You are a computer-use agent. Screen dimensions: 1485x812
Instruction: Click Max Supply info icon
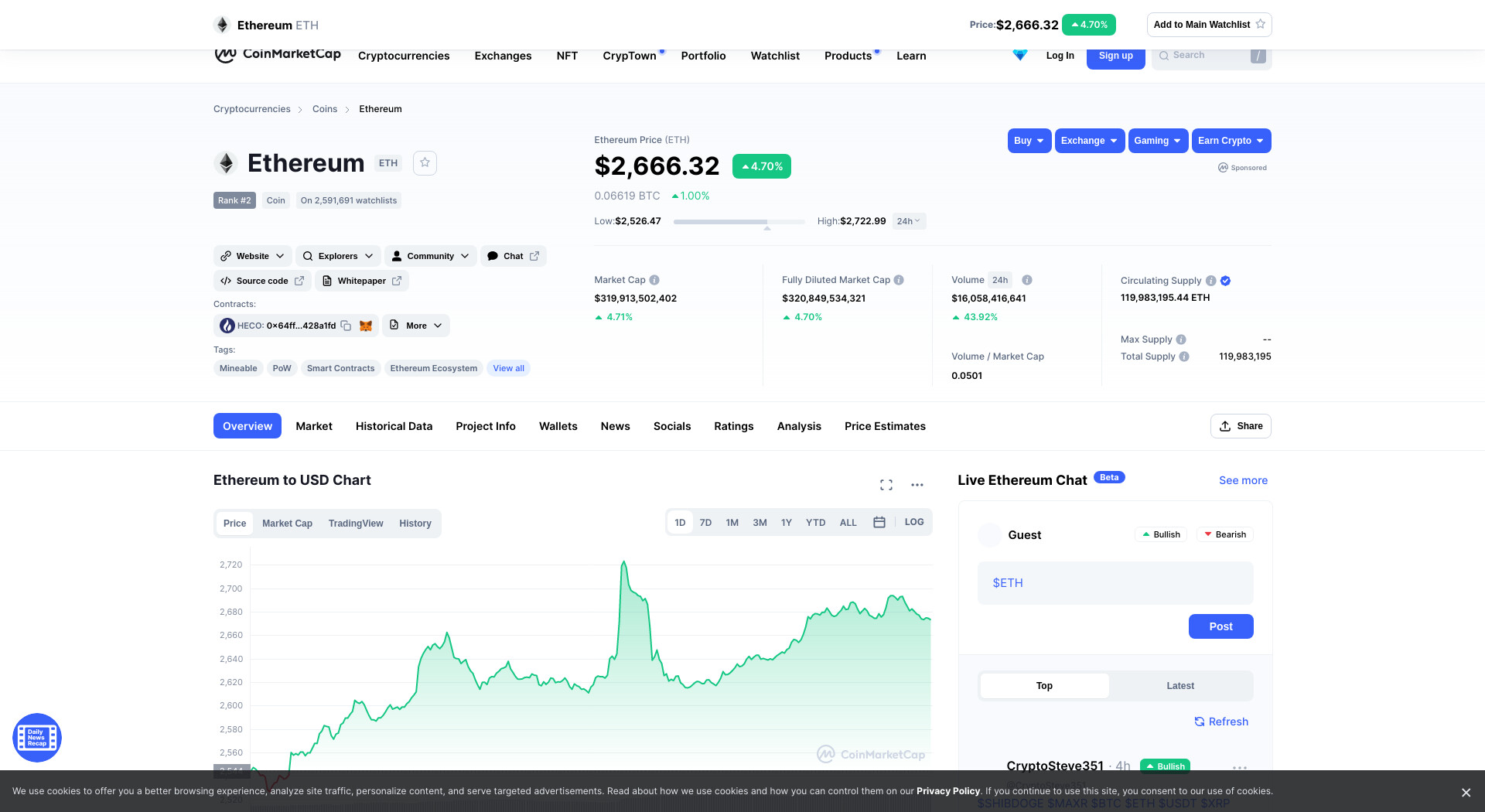click(1181, 339)
